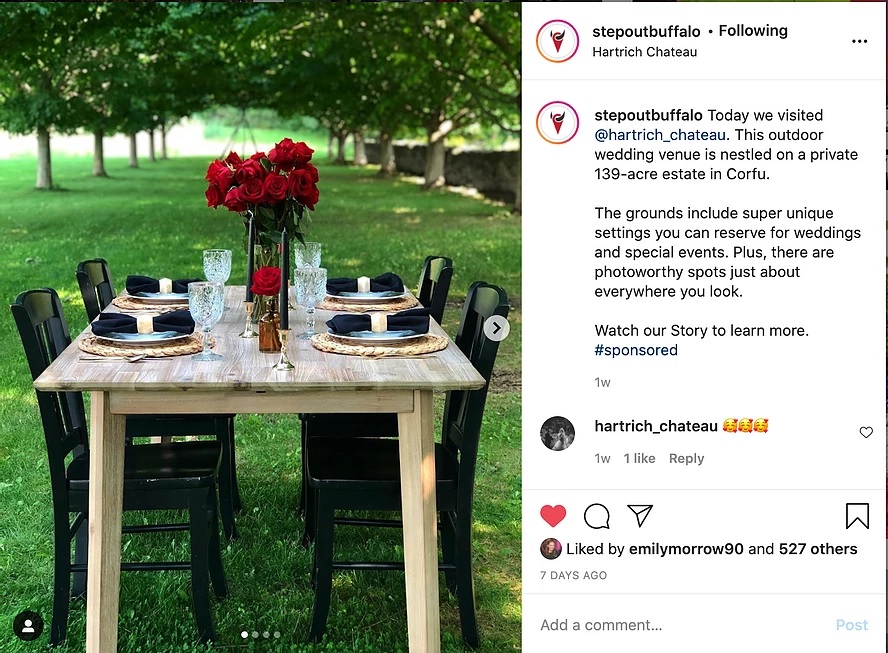The image size is (888, 653).
Task: Follow the @hartrich_chateau mention link
Action: 660,135
